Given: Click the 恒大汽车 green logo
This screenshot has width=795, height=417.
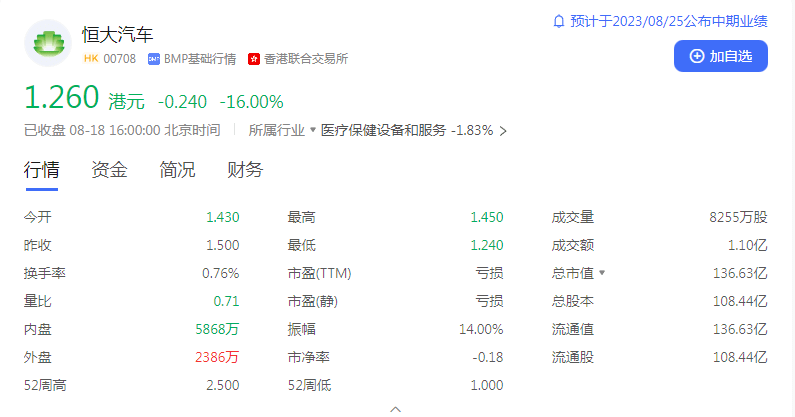Looking at the screenshot, I should [48, 43].
